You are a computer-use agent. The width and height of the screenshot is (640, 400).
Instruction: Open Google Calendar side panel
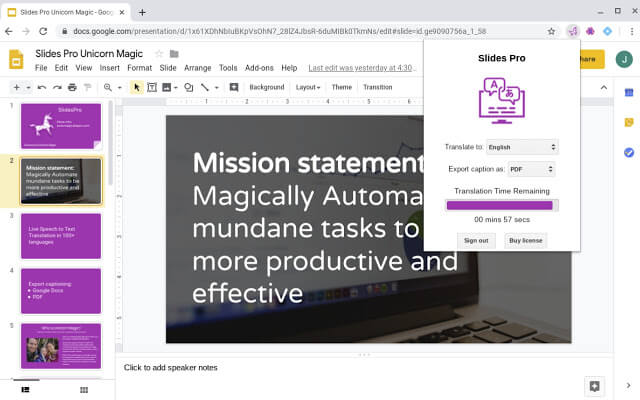tap(629, 93)
